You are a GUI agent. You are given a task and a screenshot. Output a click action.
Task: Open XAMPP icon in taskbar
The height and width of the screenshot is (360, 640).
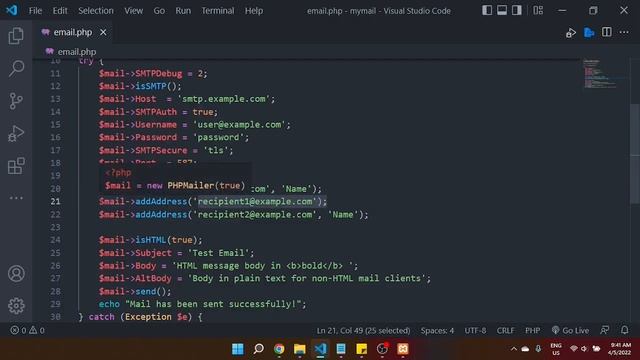pos(403,349)
